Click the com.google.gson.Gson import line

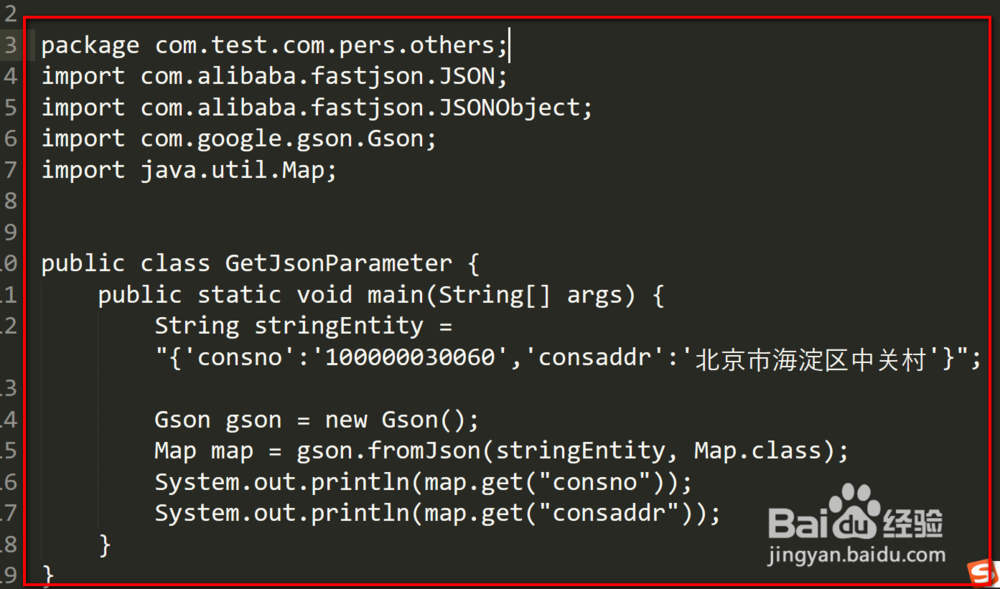238,139
